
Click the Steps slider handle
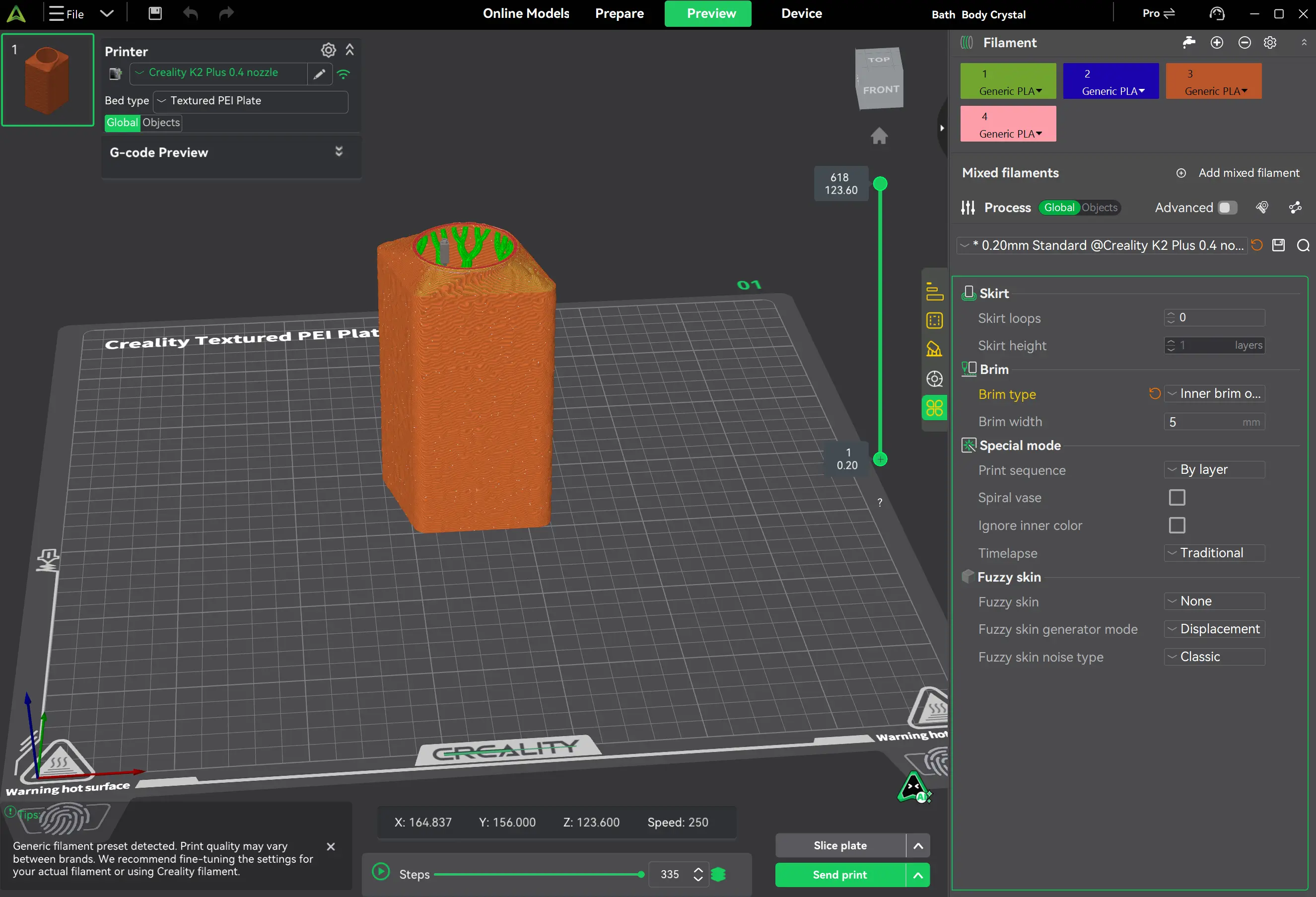(640, 874)
